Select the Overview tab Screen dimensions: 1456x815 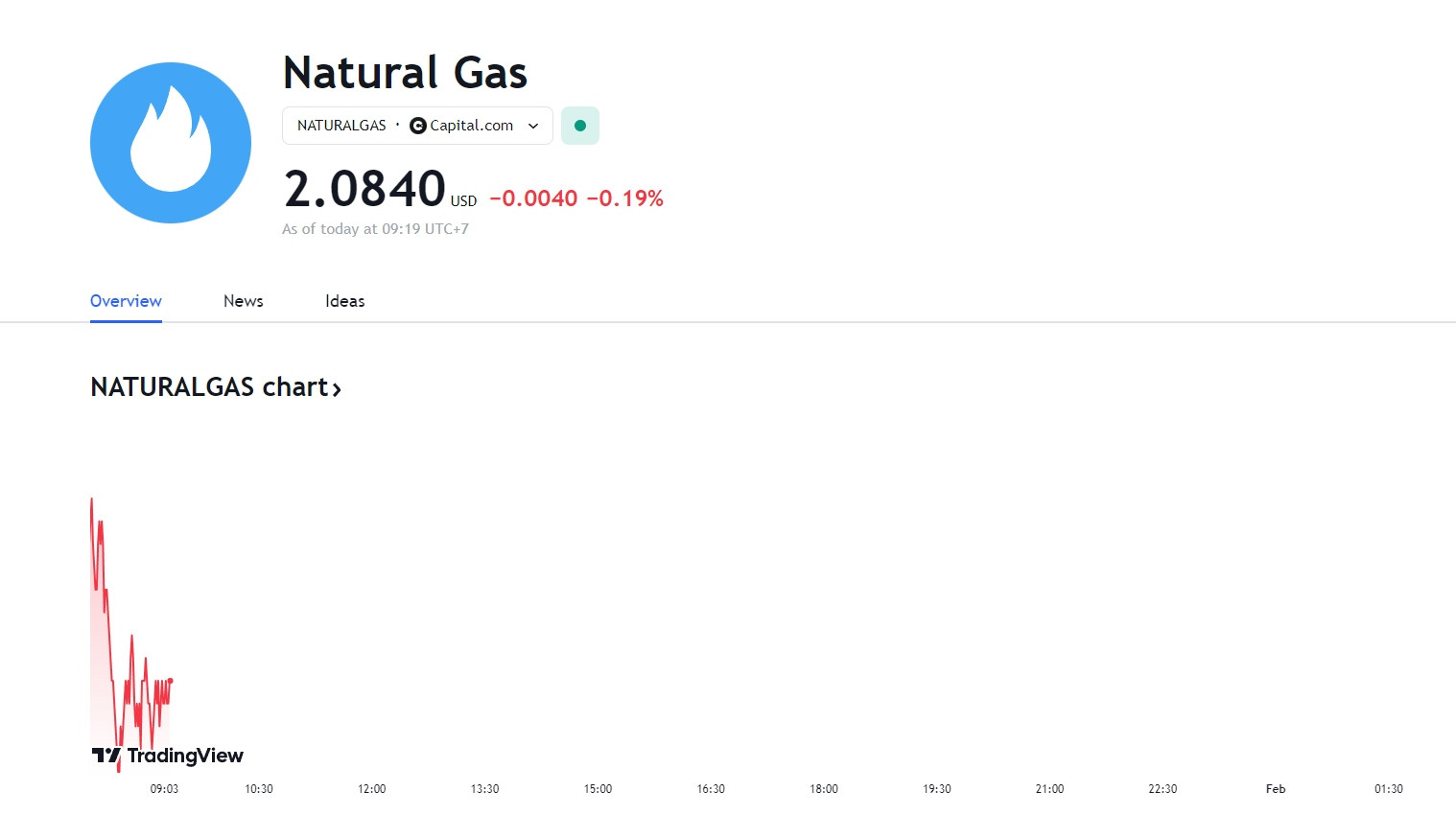coord(126,301)
